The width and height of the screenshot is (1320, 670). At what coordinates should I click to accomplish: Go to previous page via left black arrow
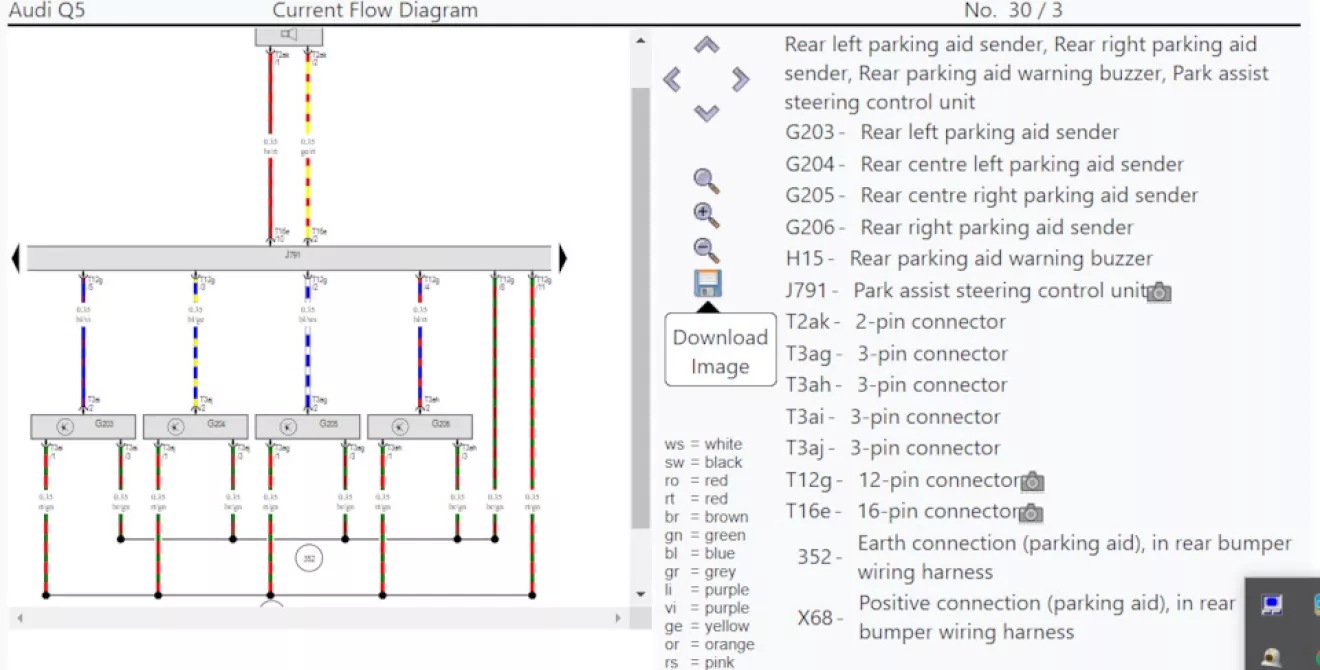[x=15, y=259]
